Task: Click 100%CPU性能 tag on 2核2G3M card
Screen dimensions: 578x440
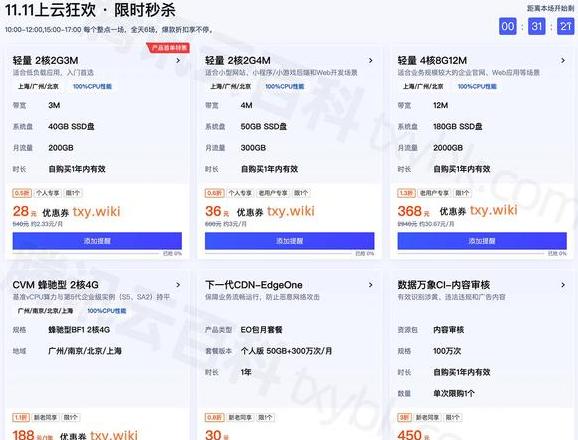Action: tap(92, 87)
